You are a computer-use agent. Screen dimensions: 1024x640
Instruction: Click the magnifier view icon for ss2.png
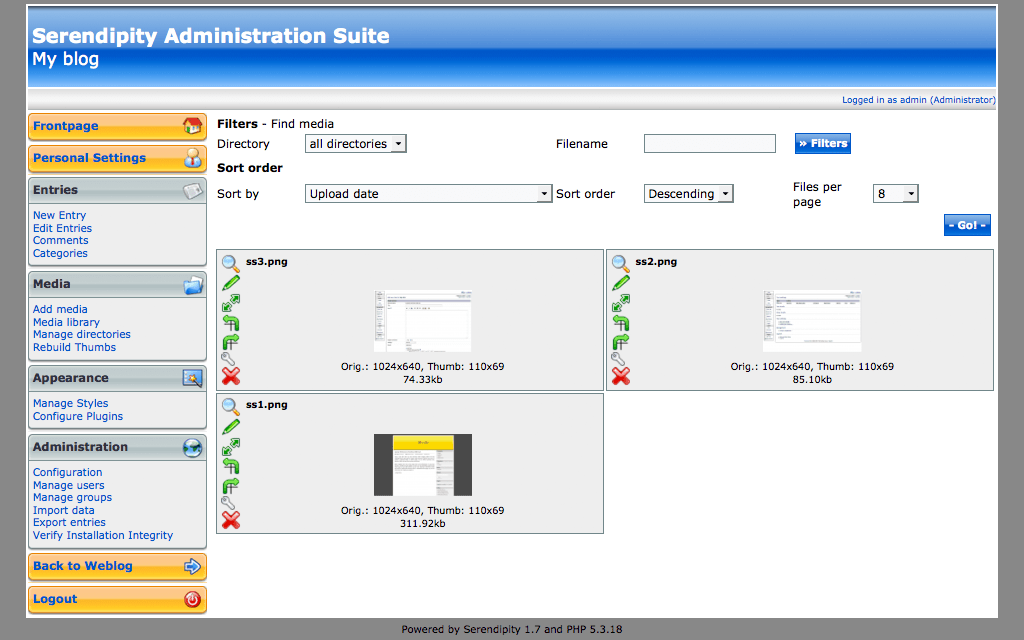pyautogui.click(x=620, y=264)
